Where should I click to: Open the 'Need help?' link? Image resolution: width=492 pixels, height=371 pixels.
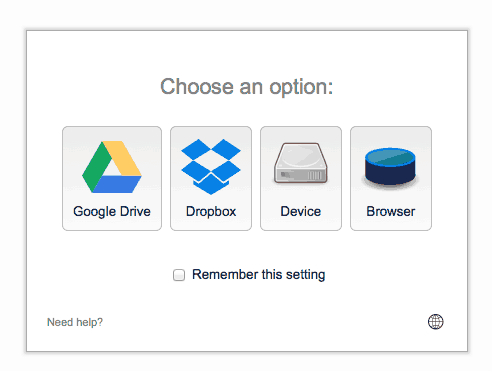click(75, 322)
